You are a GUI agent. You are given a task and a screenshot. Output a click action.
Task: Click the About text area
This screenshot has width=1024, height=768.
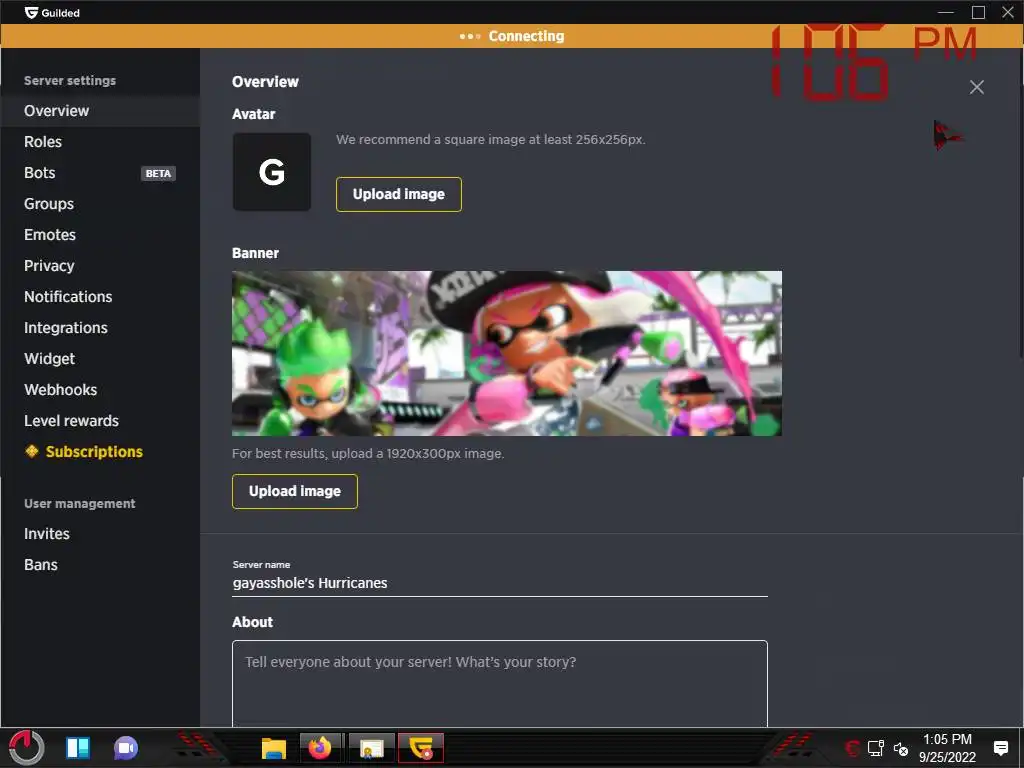[x=500, y=683]
